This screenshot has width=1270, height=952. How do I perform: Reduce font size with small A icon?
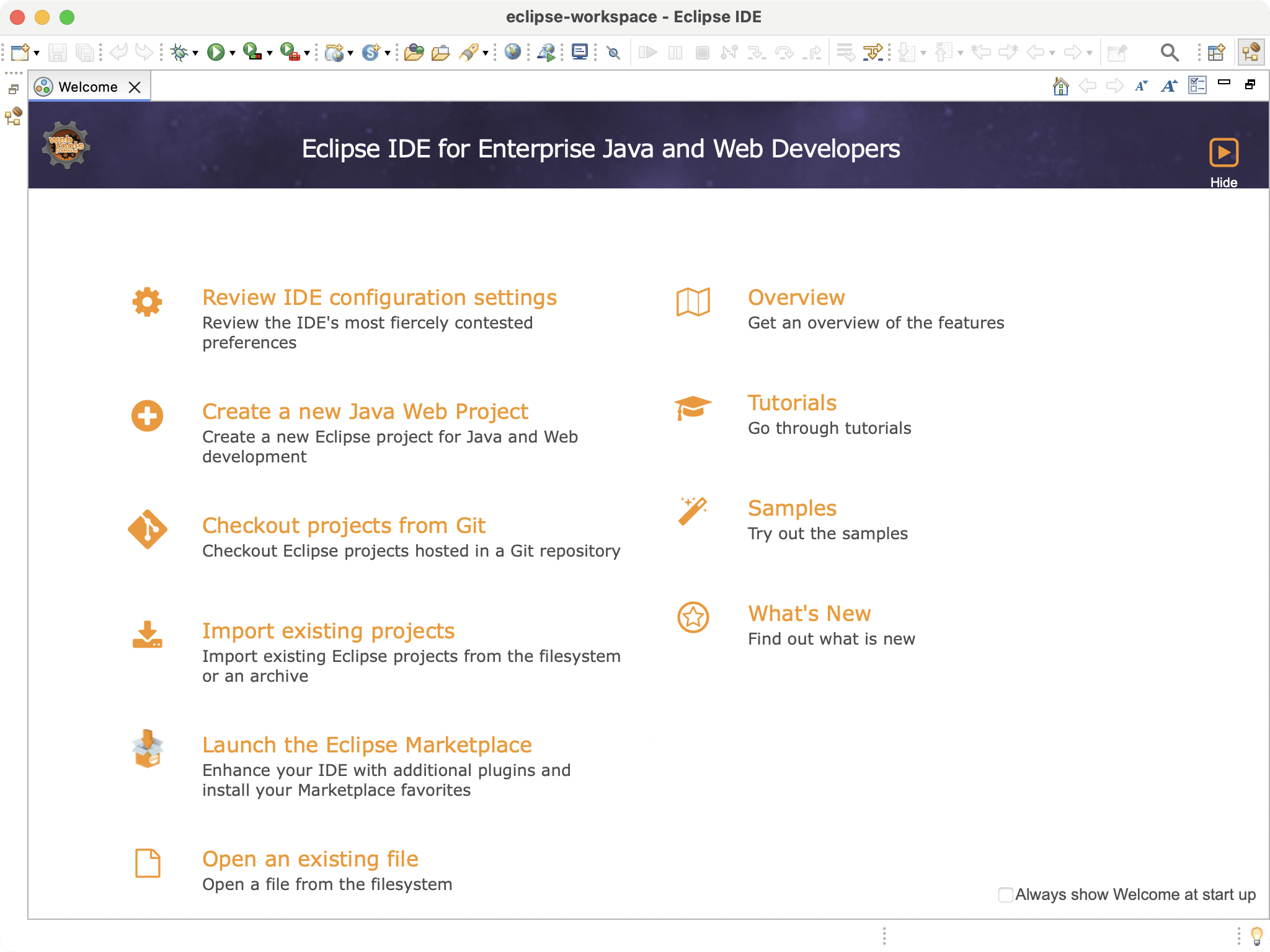tap(1141, 86)
